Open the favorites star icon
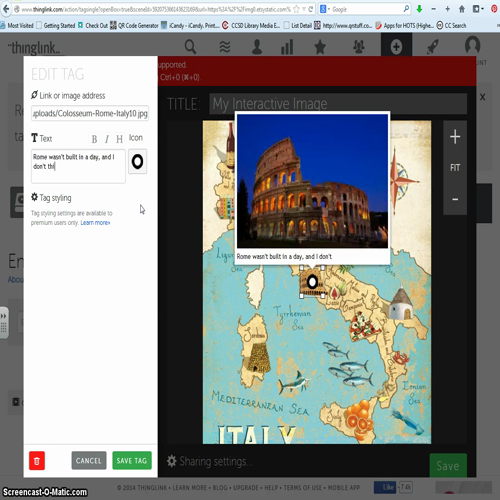500x500 pixels. (320, 47)
